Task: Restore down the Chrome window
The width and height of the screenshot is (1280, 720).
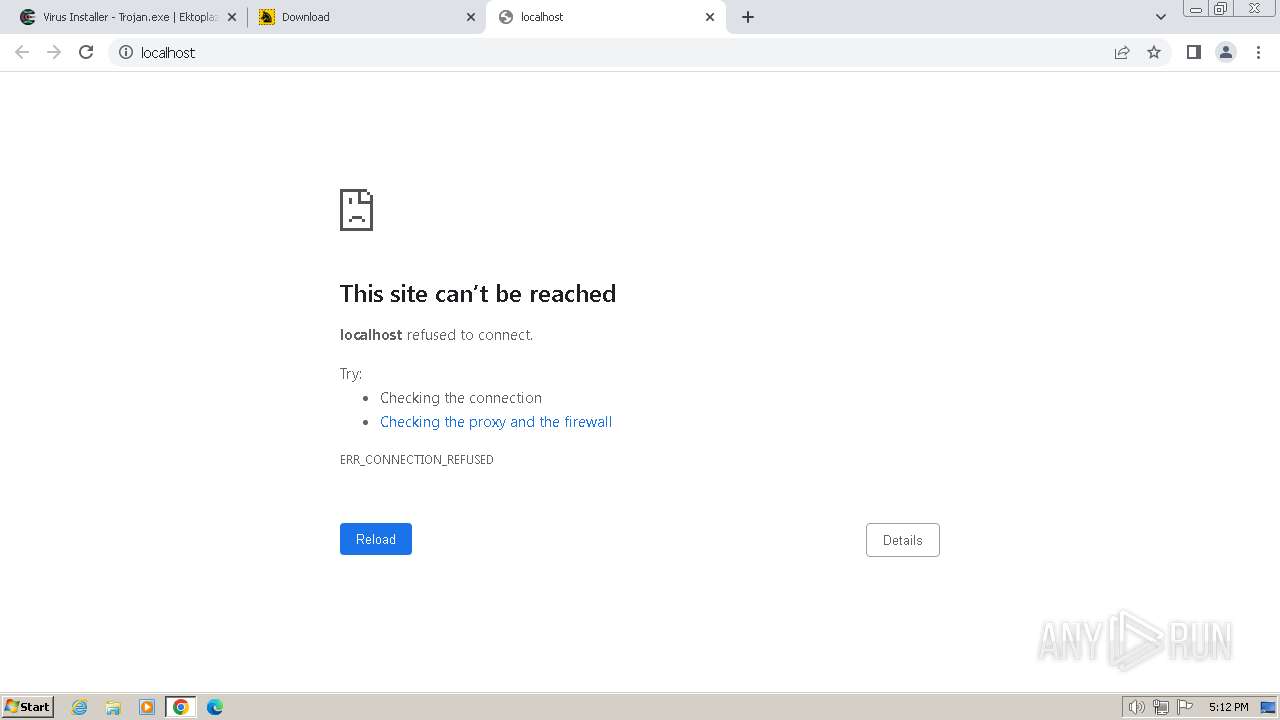Action: 1221,8
